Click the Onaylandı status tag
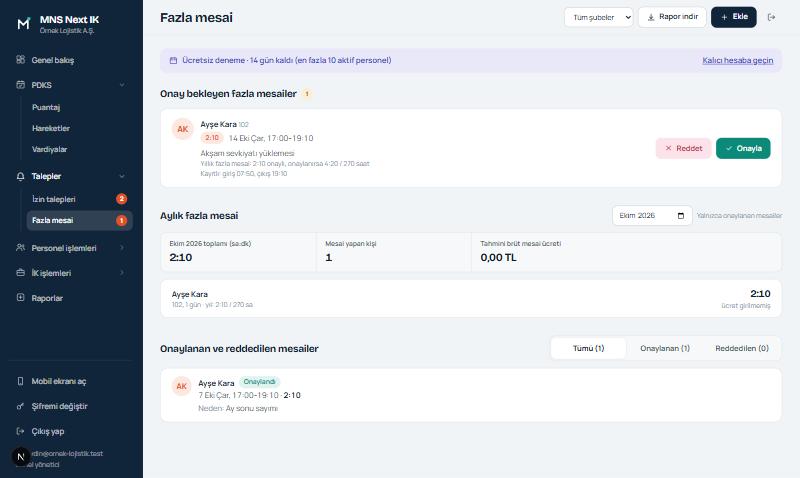Viewport: 800px width, 478px height. [259, 382]
